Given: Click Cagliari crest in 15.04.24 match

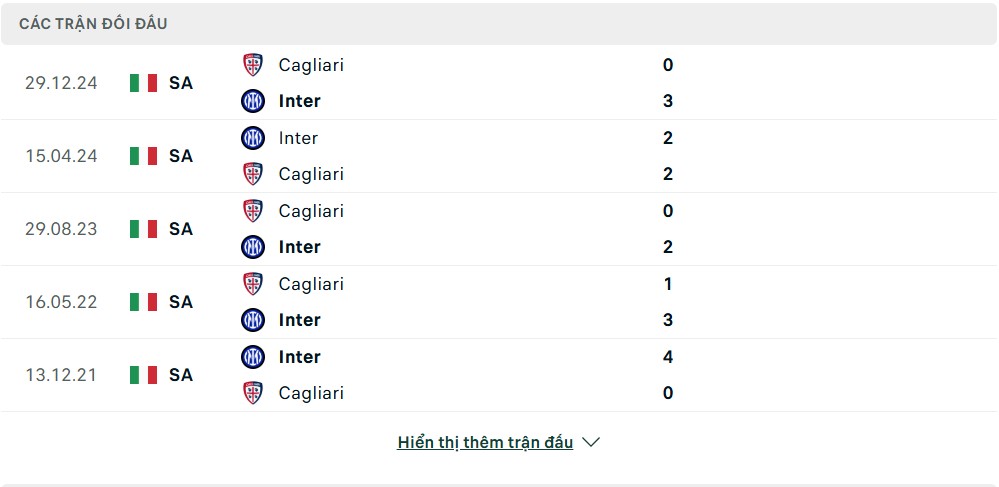Looking at the screenshot, I should click(253, 174).
